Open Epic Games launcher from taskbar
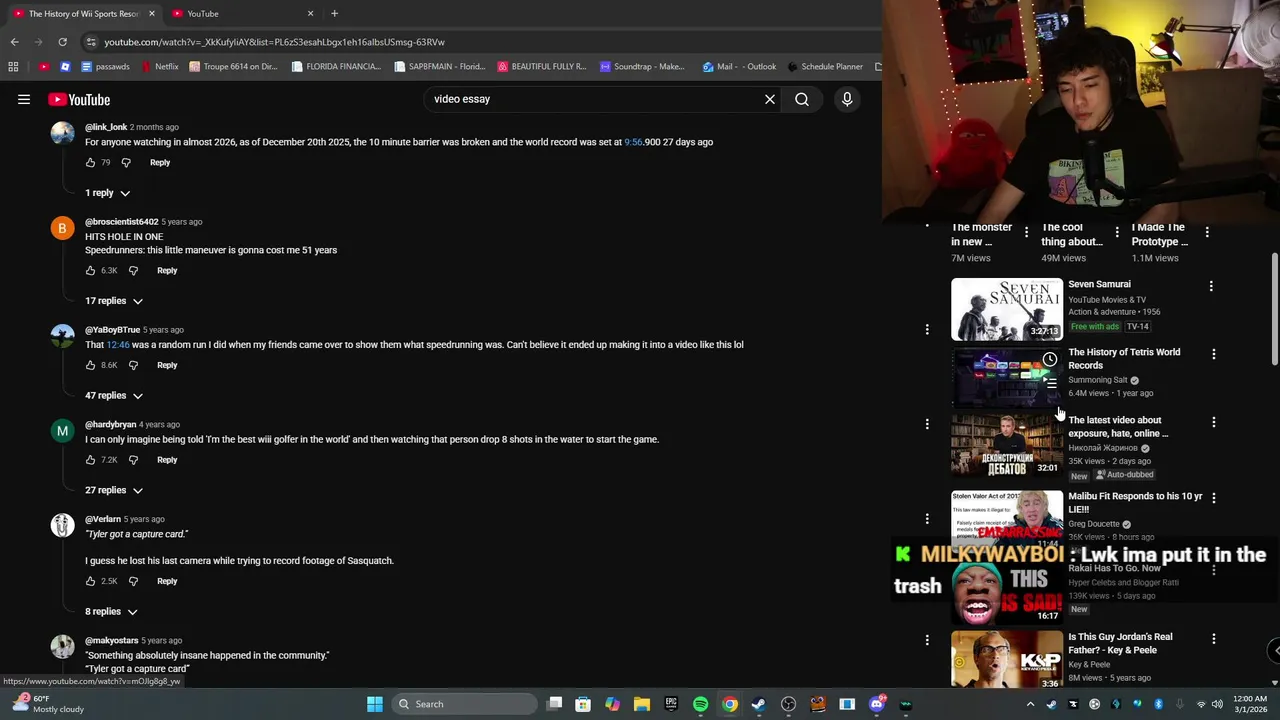Viewport: 1280px width, 720px height. (671, 704)
